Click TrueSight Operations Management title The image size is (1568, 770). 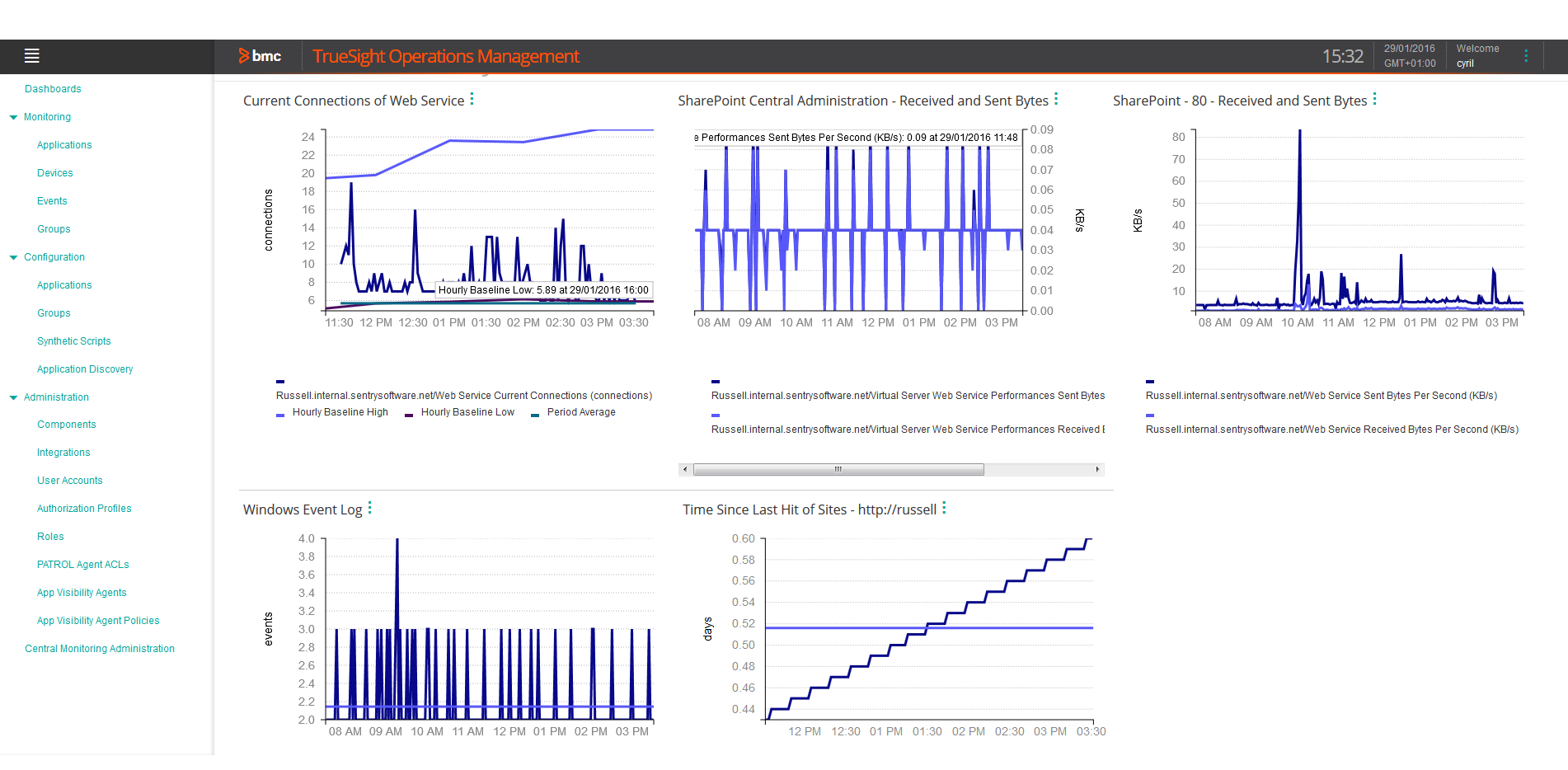click(x=446, y=56)
